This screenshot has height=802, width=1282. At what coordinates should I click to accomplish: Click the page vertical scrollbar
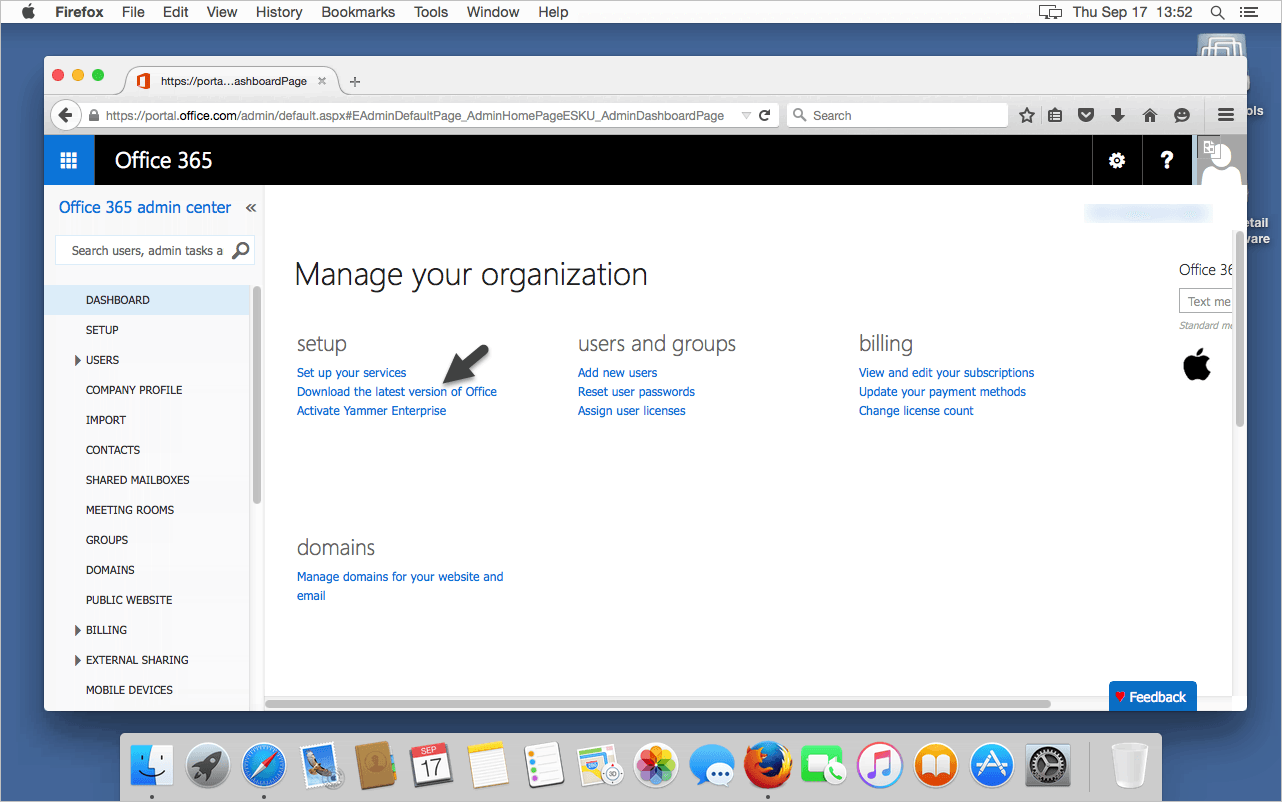click(1240, 330)
